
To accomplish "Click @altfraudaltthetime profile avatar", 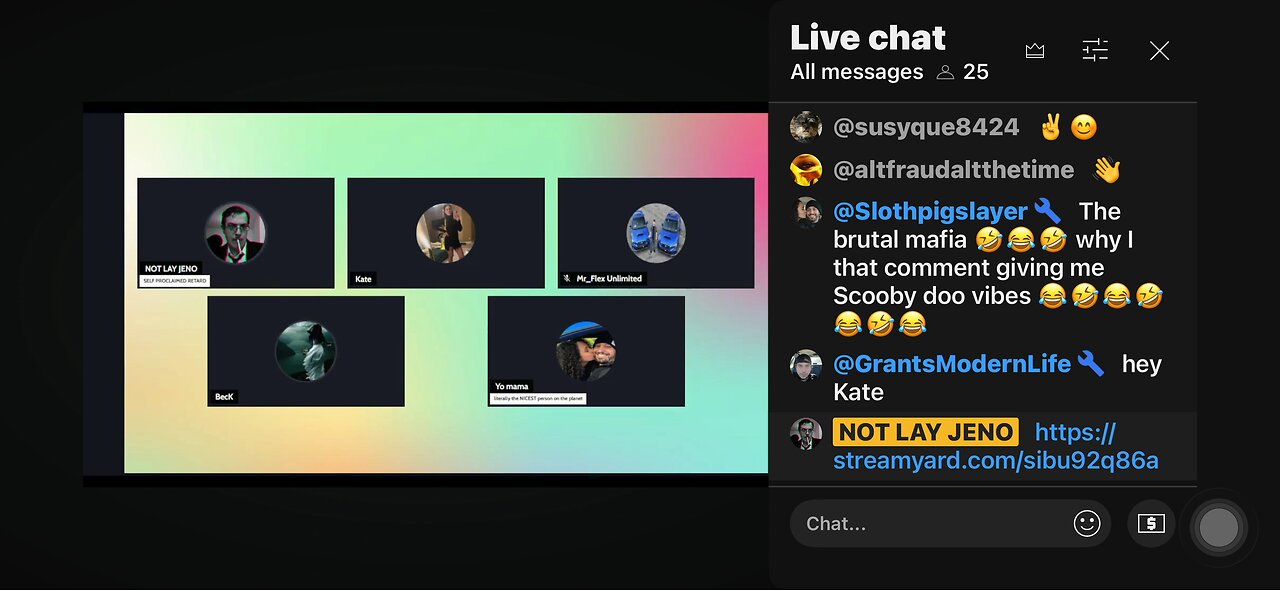I will point(806,170).
